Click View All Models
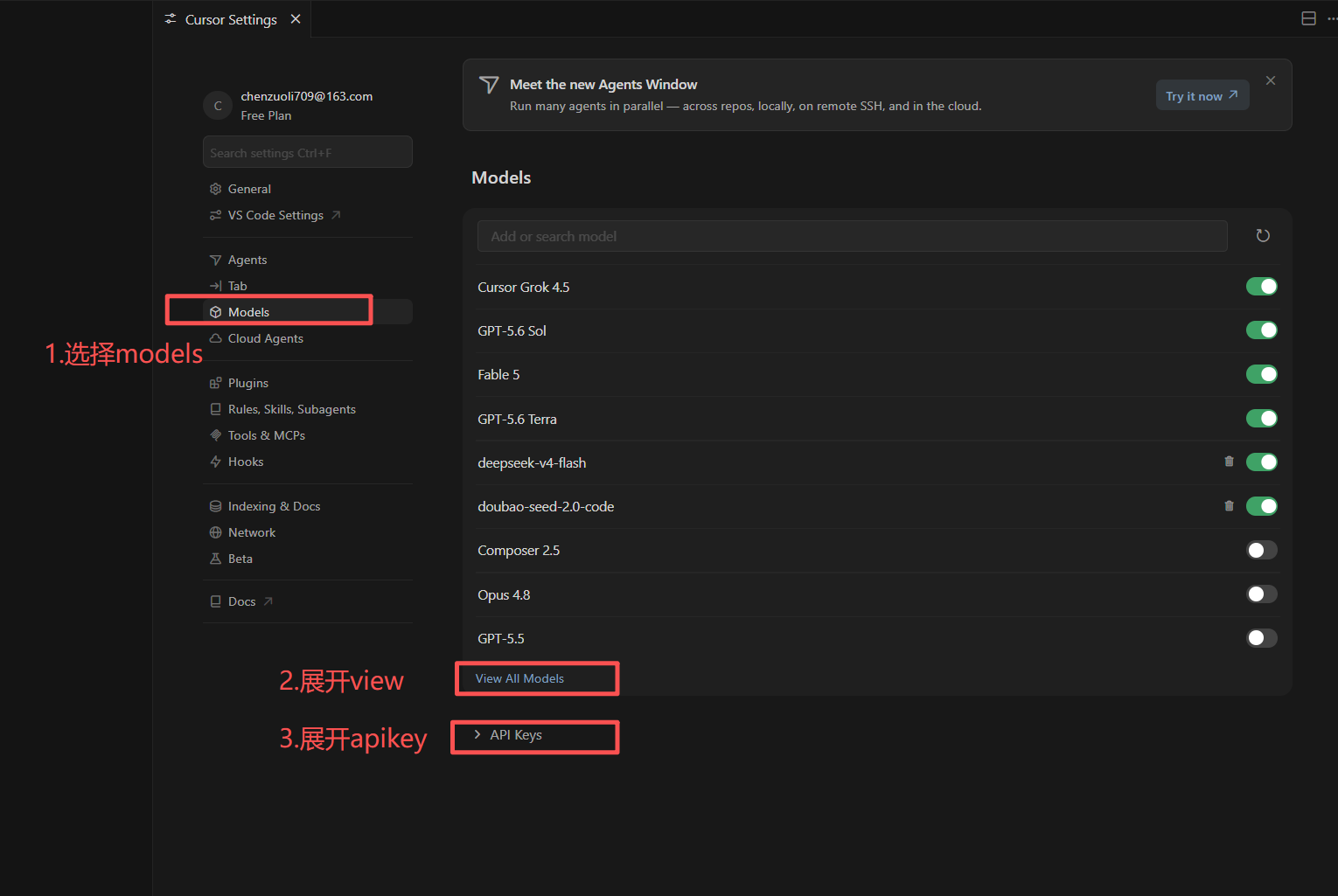 519,678
